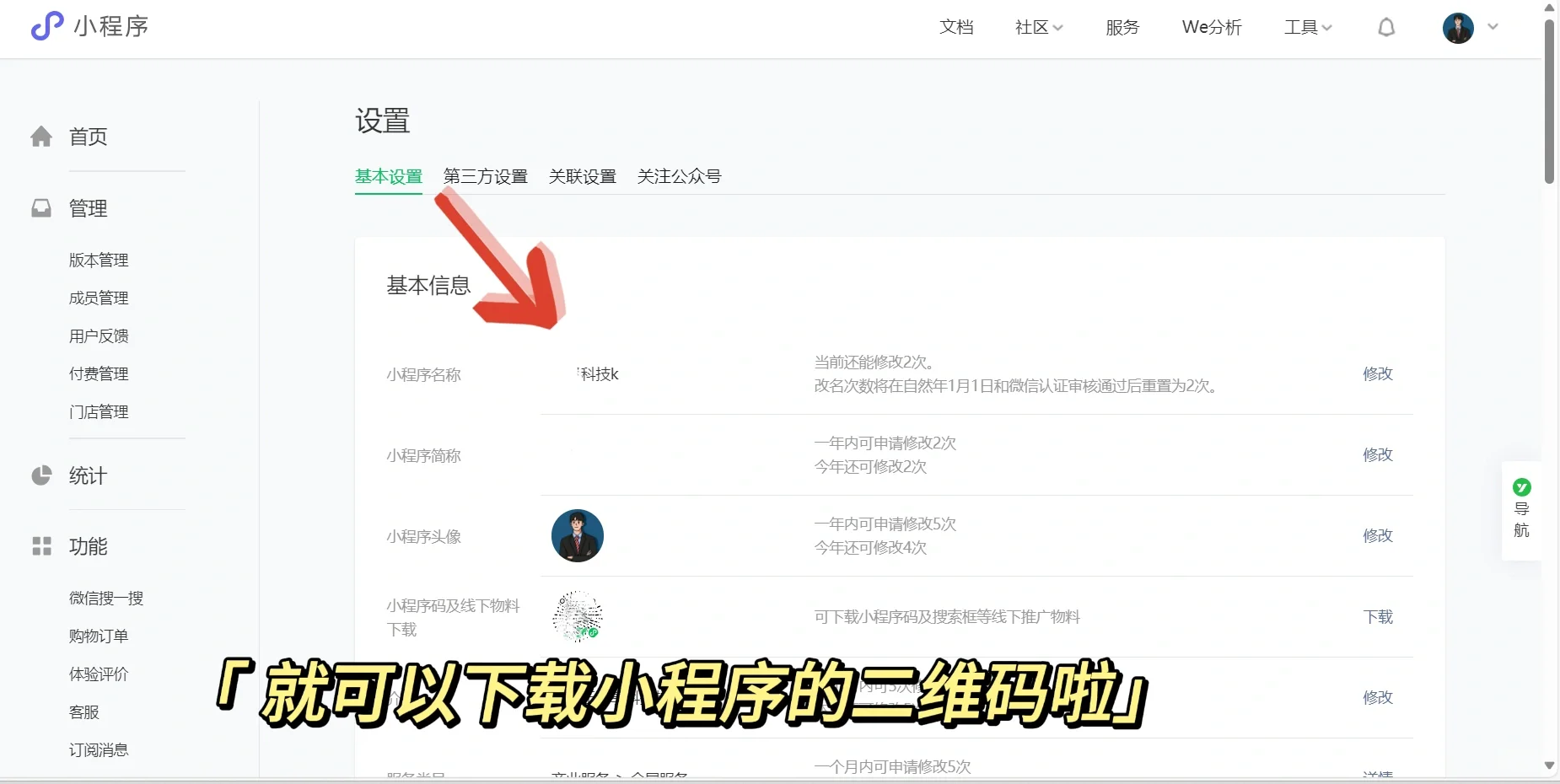Click the vertical page scrollbar

pyautogui.click(x=1549, y=101)
